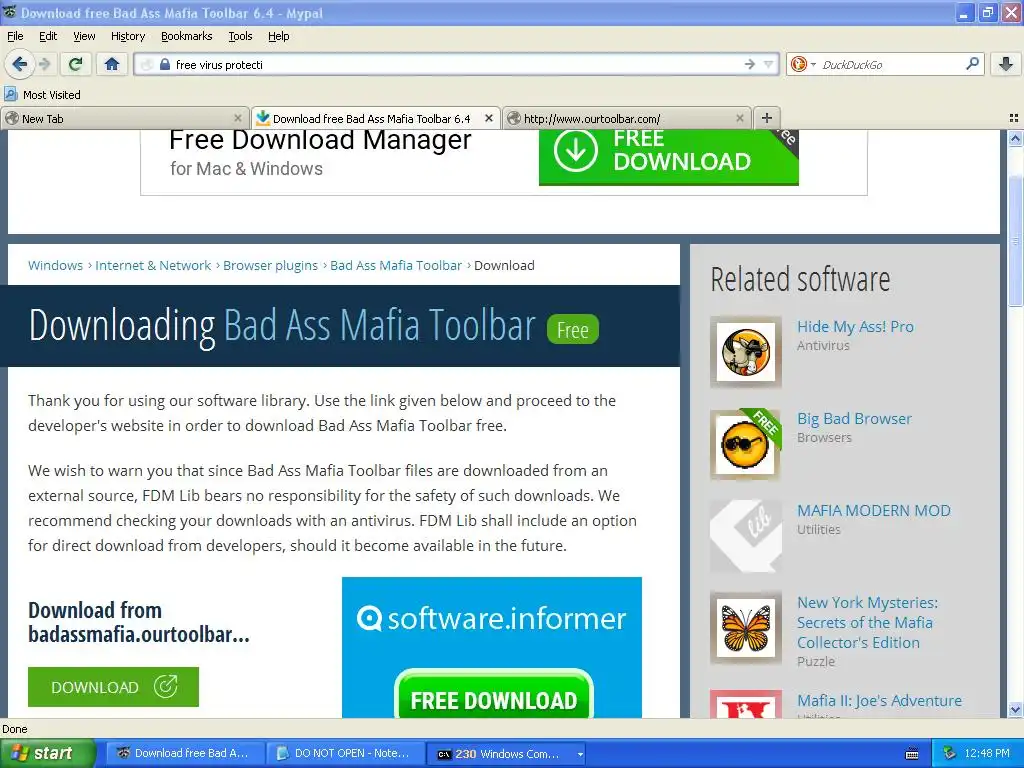Click the list all tabs button
The image size is (1024, 768).
(x=1014, y=118)
